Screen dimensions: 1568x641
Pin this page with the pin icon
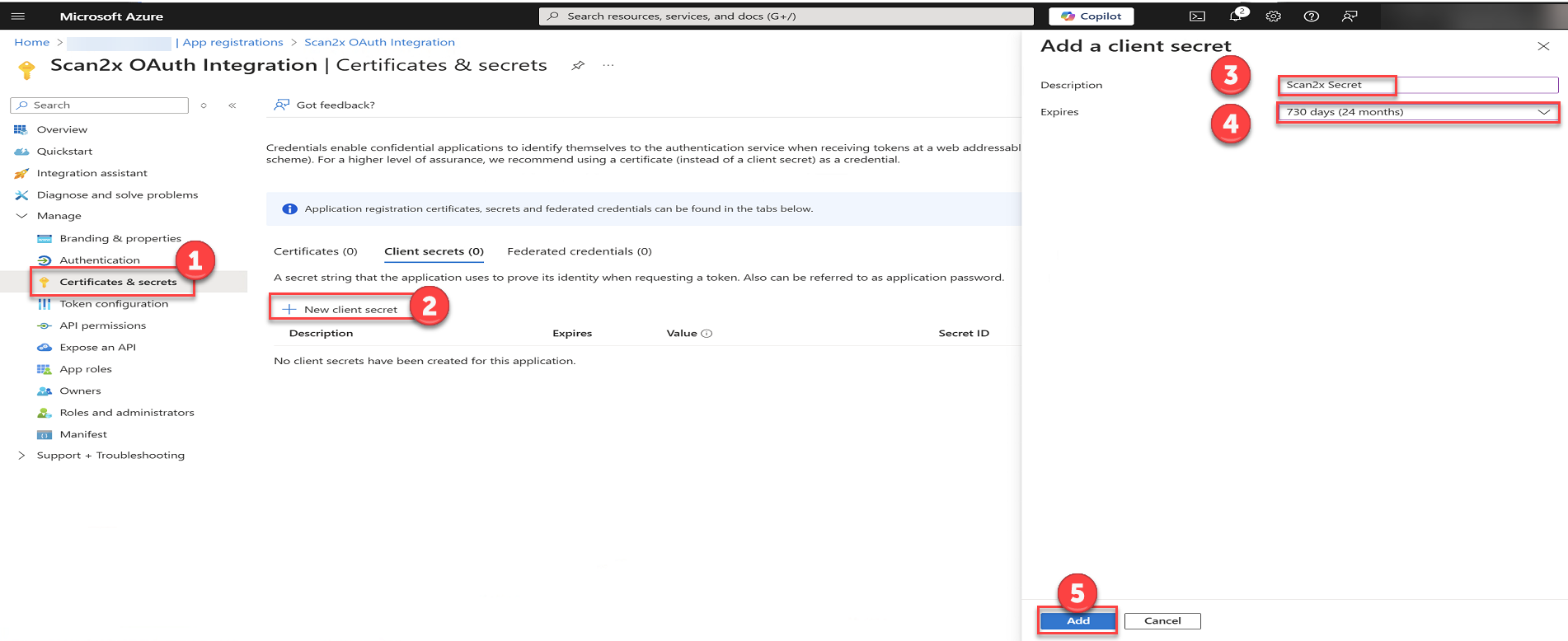[578, 66]
